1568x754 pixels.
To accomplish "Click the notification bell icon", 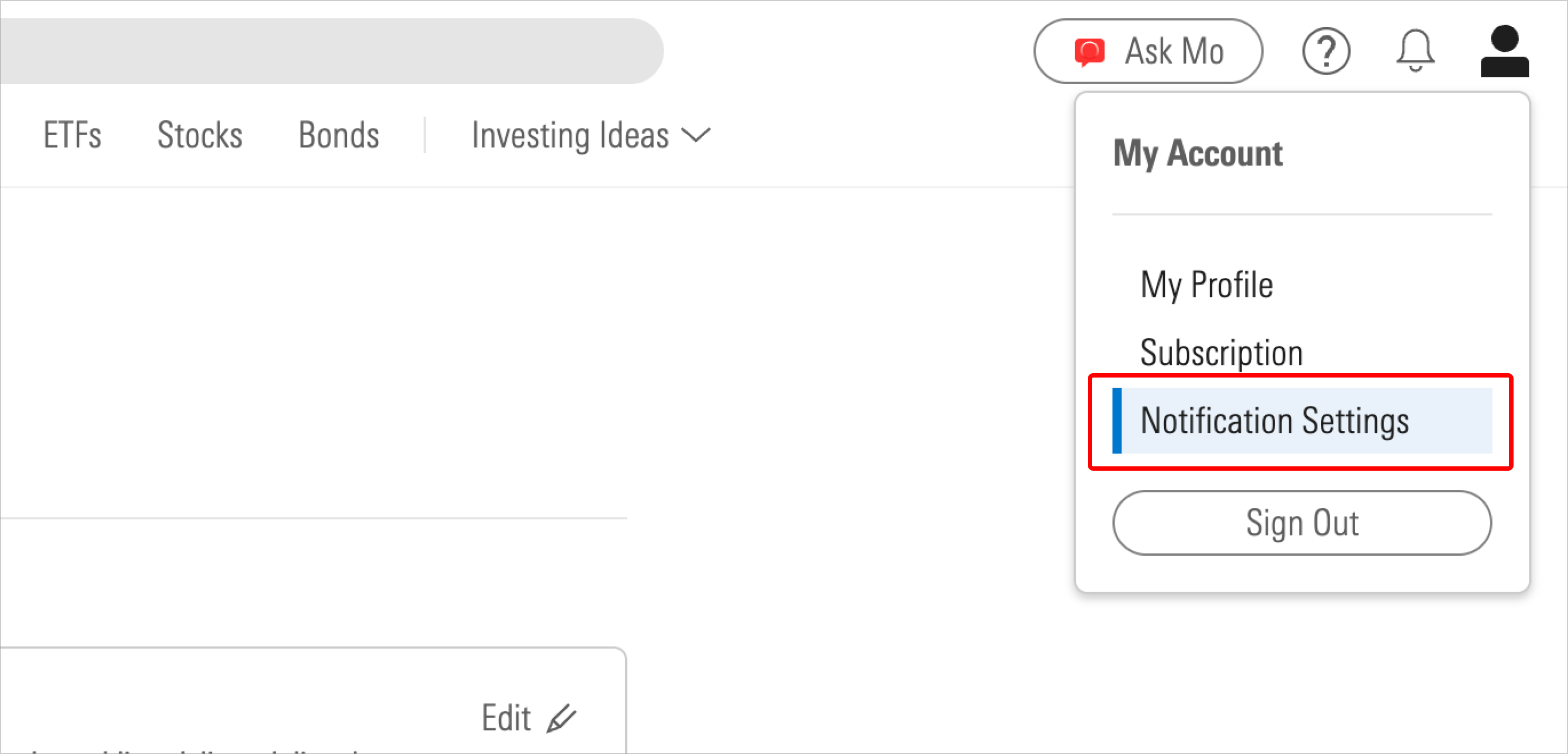I will [1415, 51].
